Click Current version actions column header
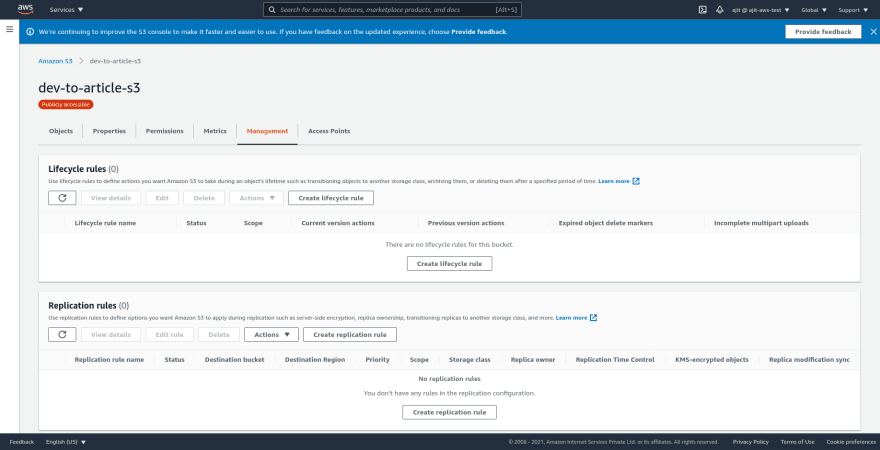Viewport: 880px width, 450px height. (338, 223)
